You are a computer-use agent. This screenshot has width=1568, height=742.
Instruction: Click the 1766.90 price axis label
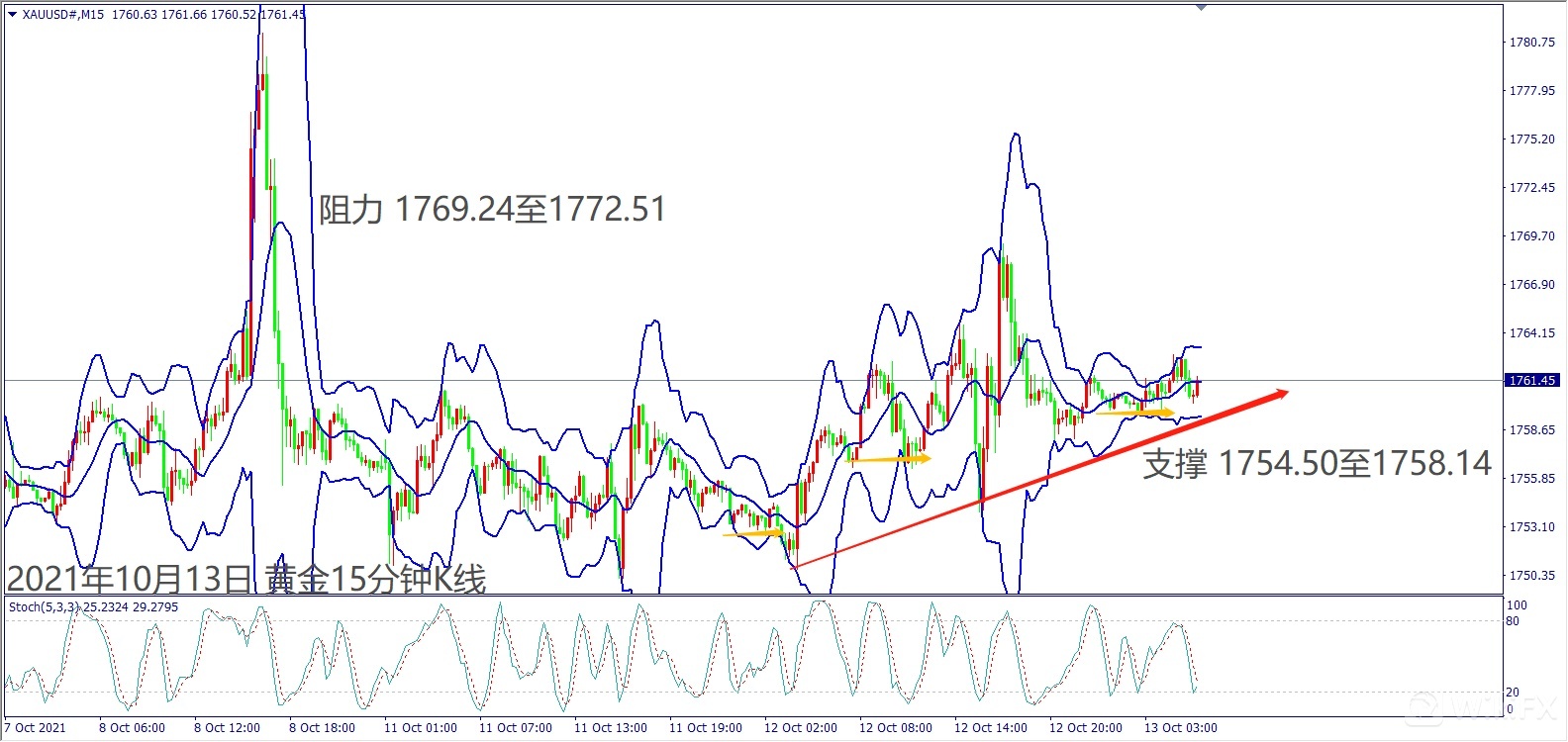coord(1531,285)
